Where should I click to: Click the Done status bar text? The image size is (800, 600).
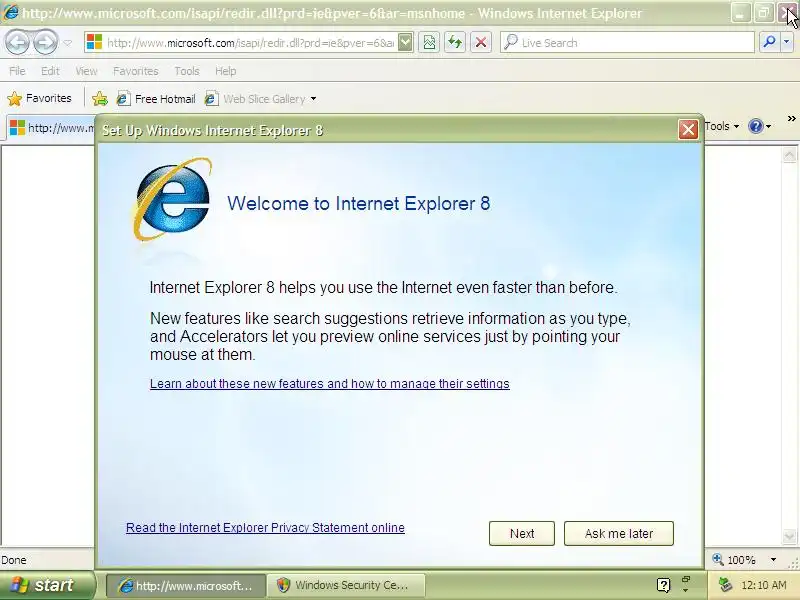[14, 560]
